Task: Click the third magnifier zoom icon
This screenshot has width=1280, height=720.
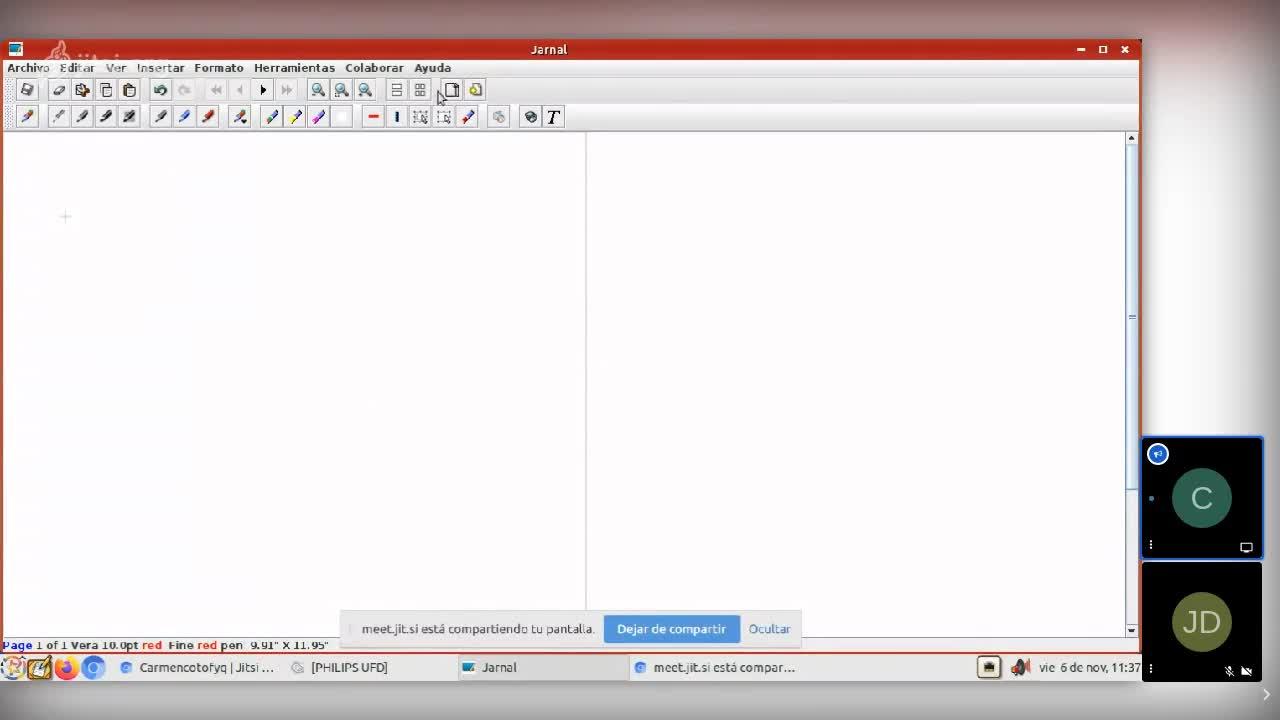Action: [x=365, y=90]
